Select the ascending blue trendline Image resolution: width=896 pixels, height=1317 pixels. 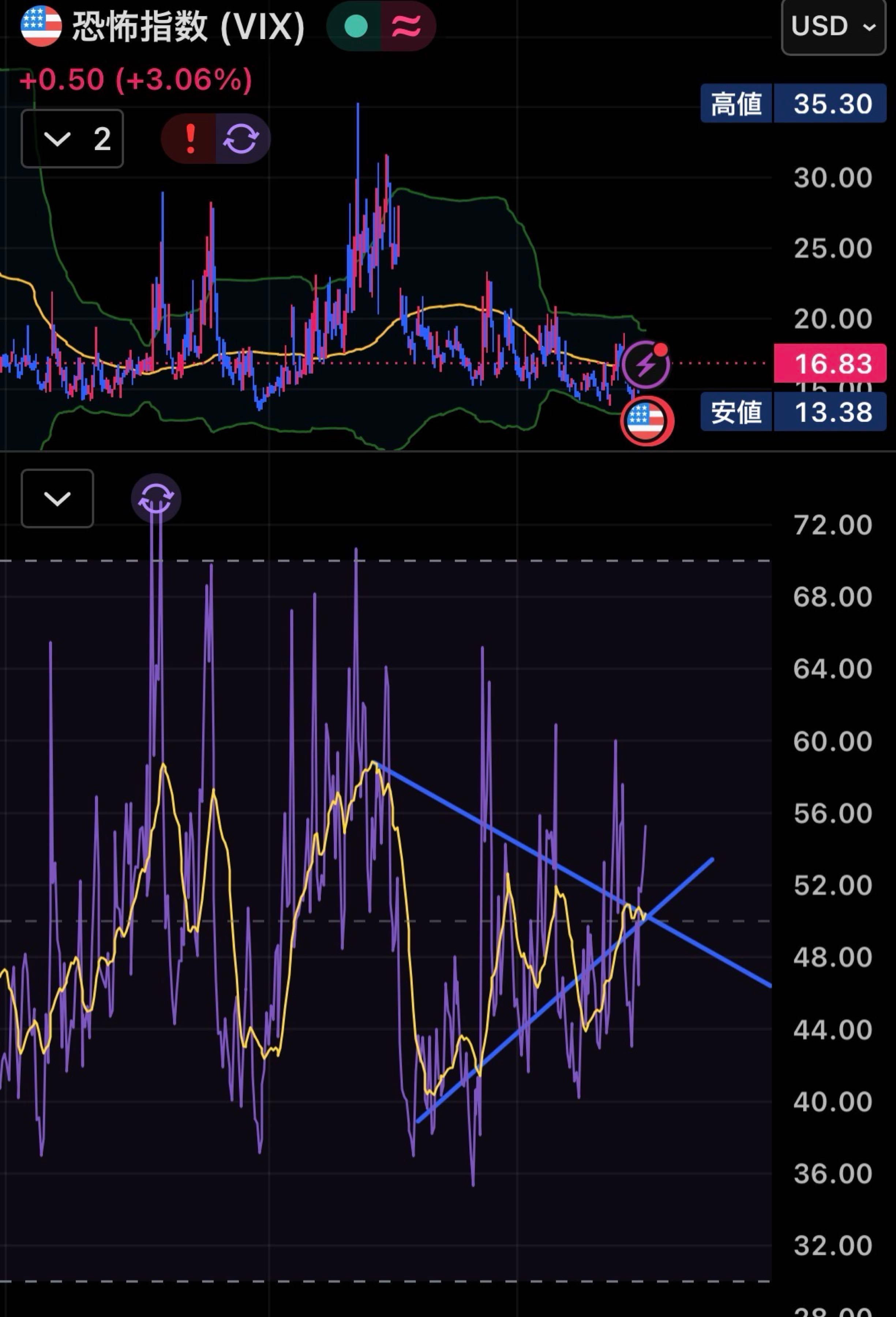(x=565, y=991)
